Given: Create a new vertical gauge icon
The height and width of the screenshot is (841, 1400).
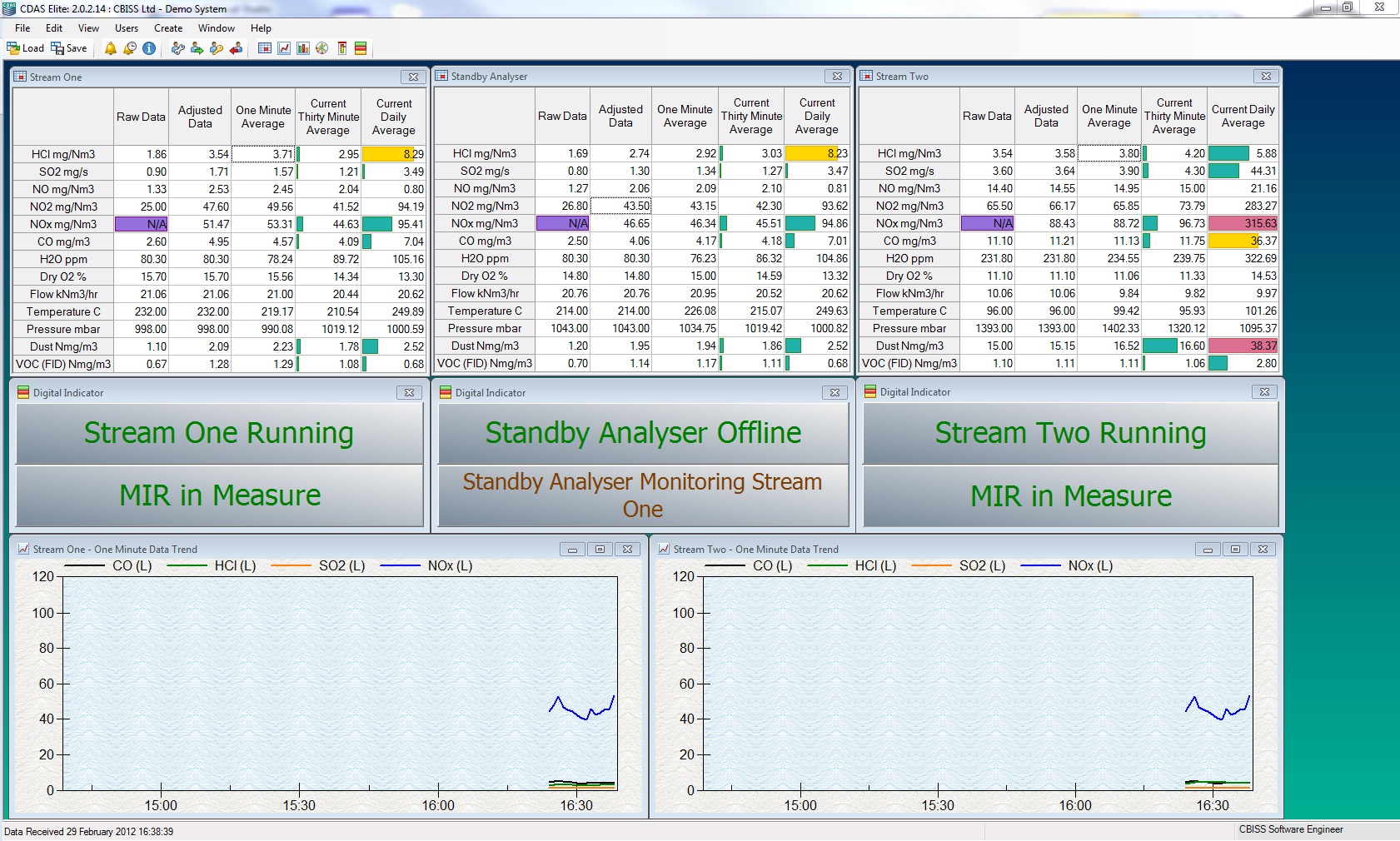Looking at the screenshot, I should tap(341, 48).
